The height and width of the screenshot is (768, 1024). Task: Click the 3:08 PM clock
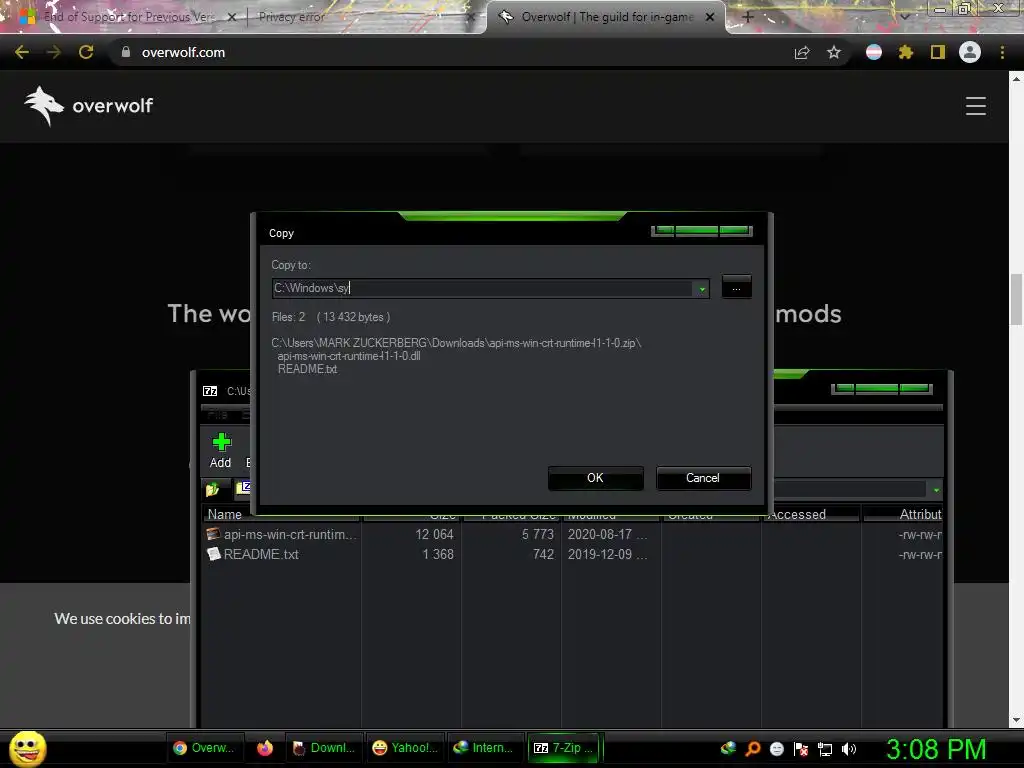[936, 749]
